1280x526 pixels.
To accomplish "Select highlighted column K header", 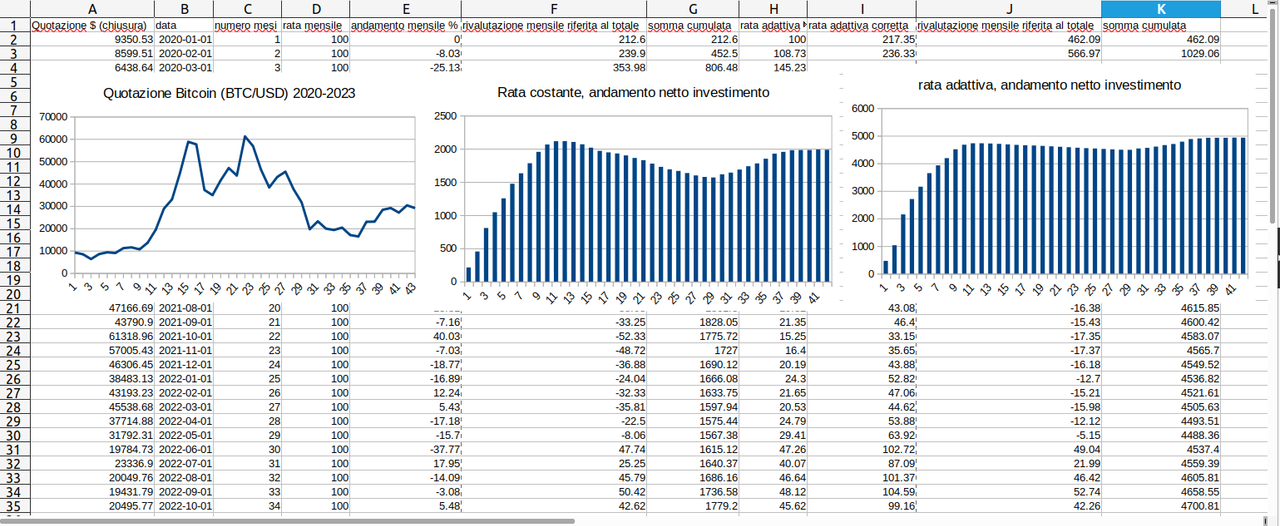I will pyautogui.click(x=1160, y=9).
